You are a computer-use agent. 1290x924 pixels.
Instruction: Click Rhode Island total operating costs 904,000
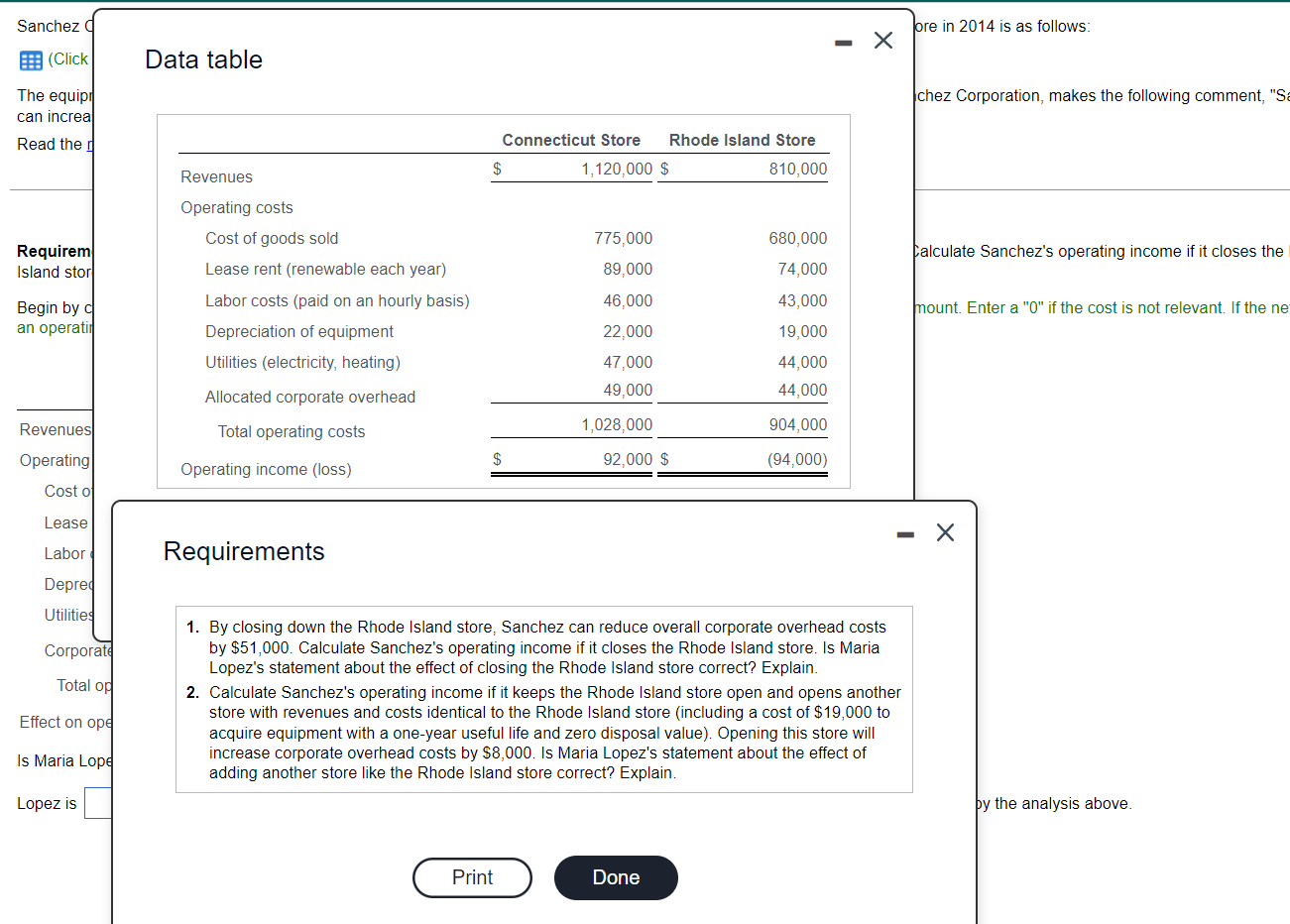point(798,424)
